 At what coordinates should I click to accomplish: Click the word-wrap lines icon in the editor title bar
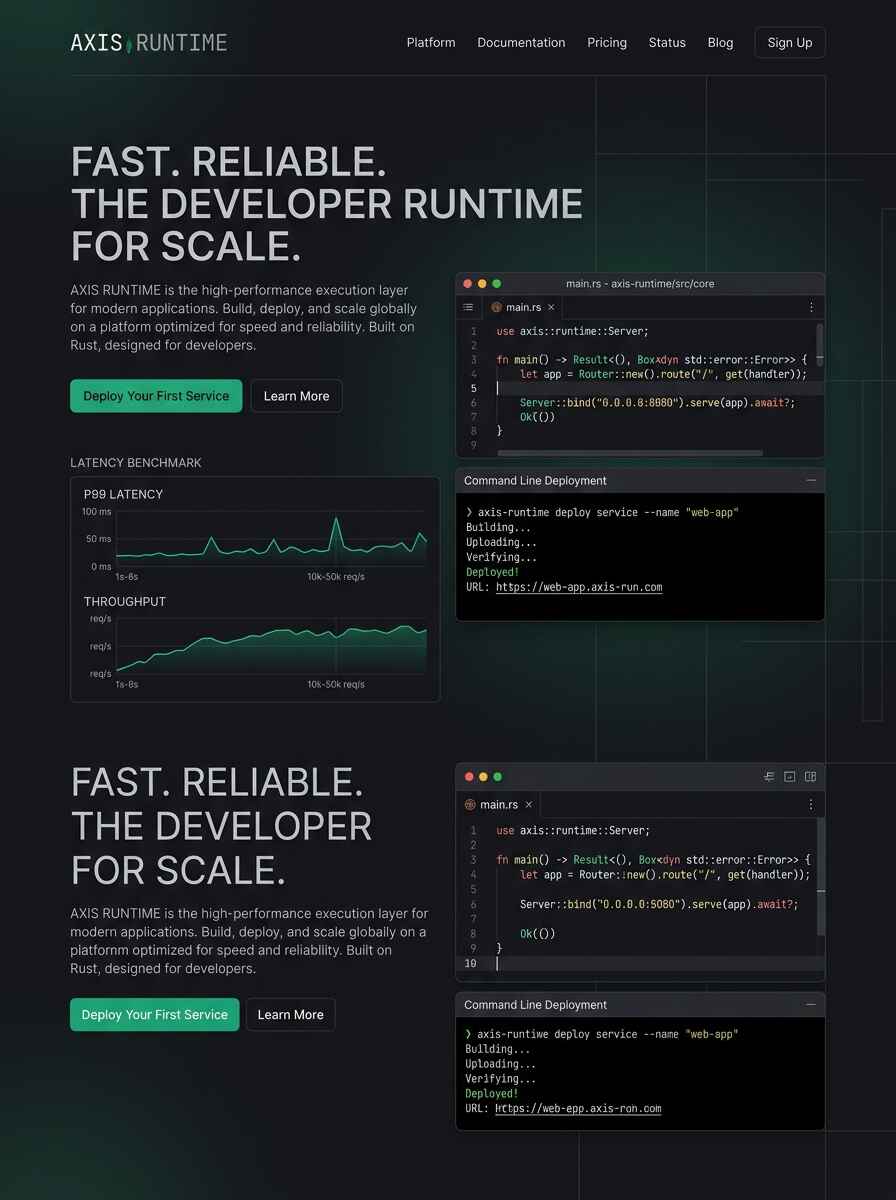(x=769, y=776)
